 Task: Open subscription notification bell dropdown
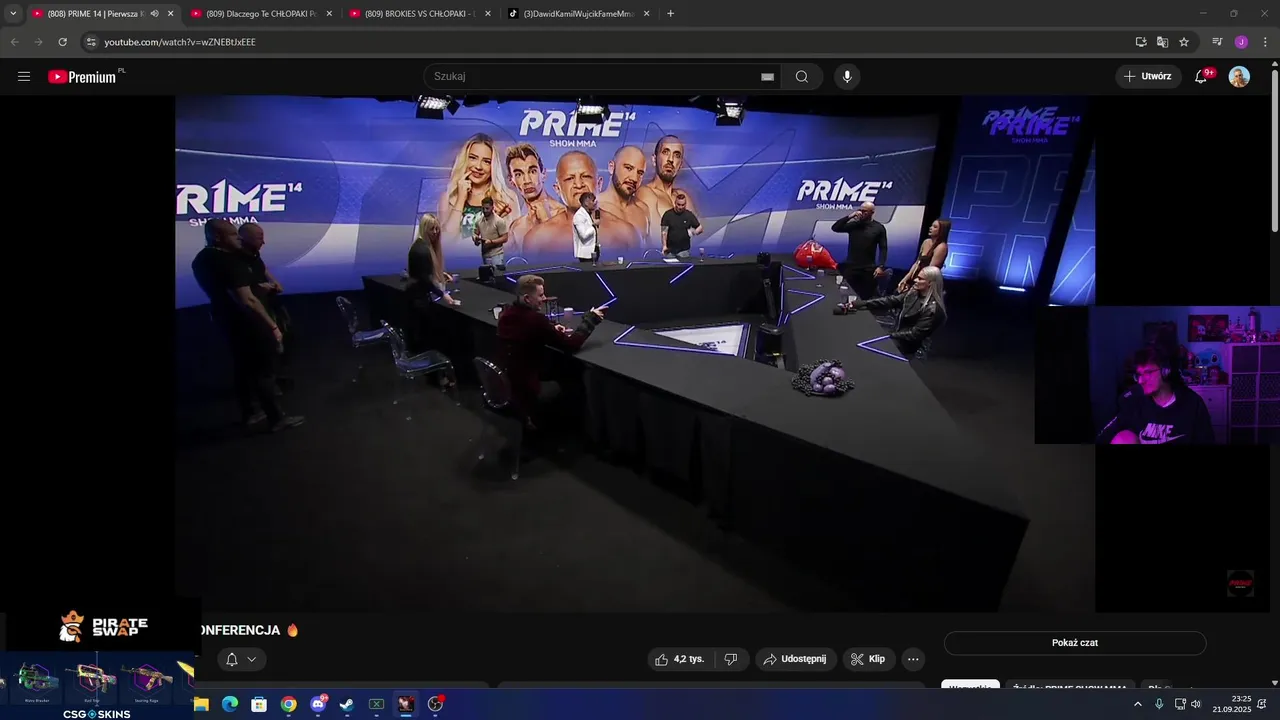tap(241, 659)
